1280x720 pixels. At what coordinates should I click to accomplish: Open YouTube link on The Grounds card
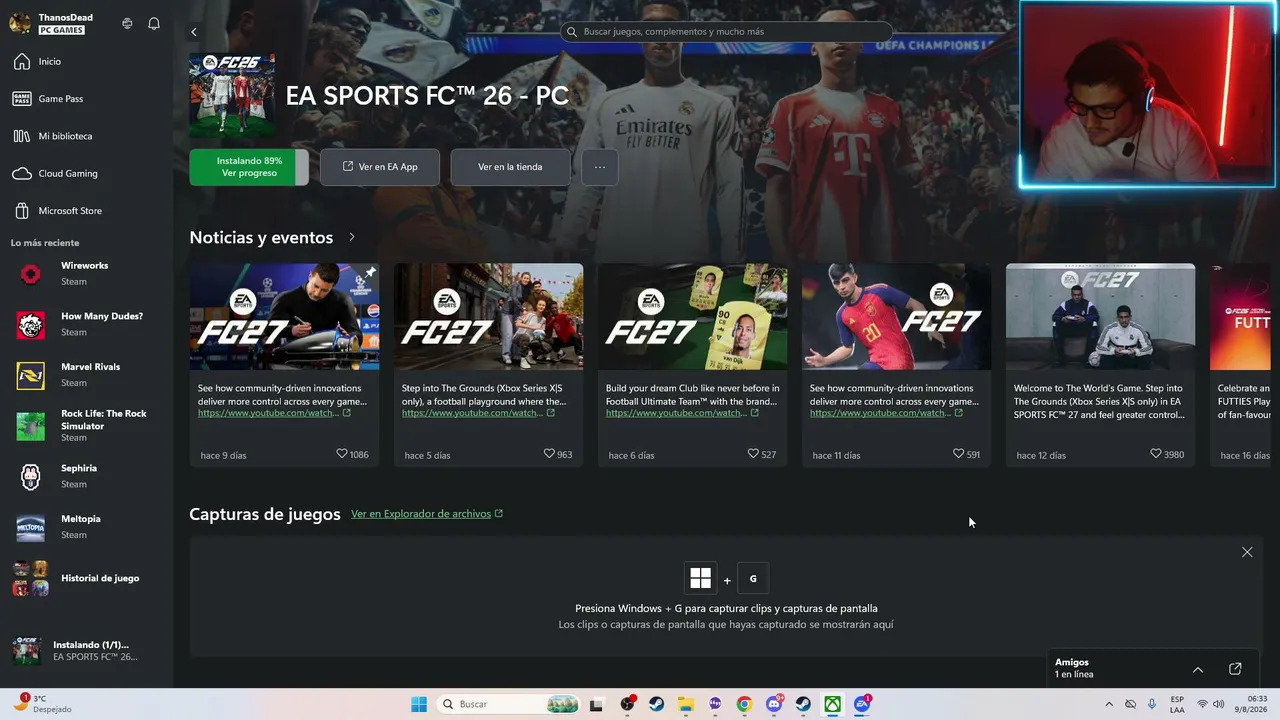click(x=478, y=413)
